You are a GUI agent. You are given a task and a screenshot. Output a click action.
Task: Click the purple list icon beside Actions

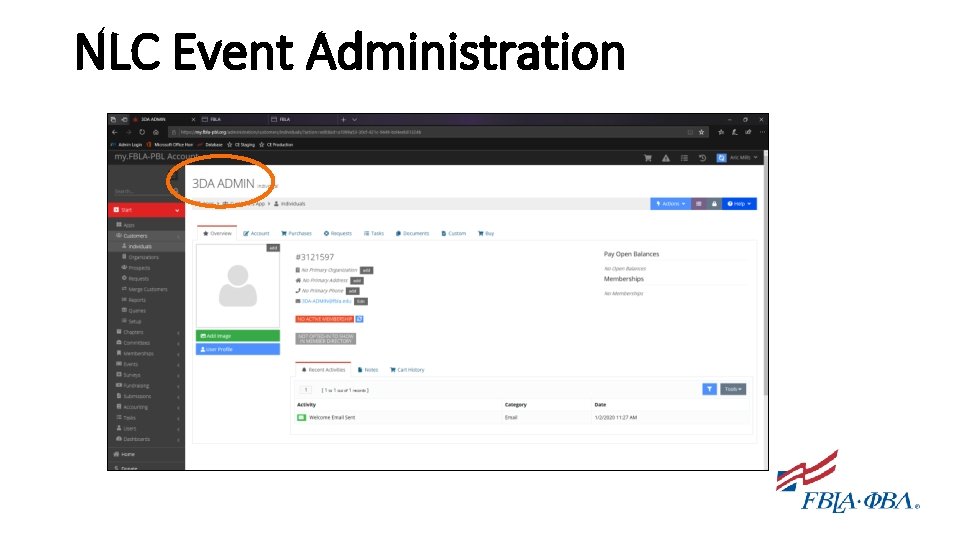click(x=699, y=204)
